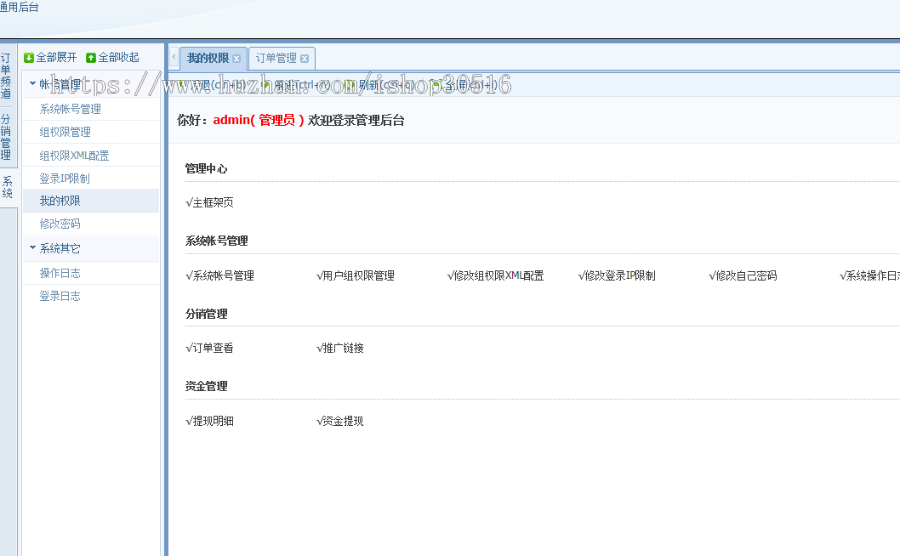Collapse the 帐号管理 group arrow
The height and width of the screenshot is (556, 900).
point(33,84)
